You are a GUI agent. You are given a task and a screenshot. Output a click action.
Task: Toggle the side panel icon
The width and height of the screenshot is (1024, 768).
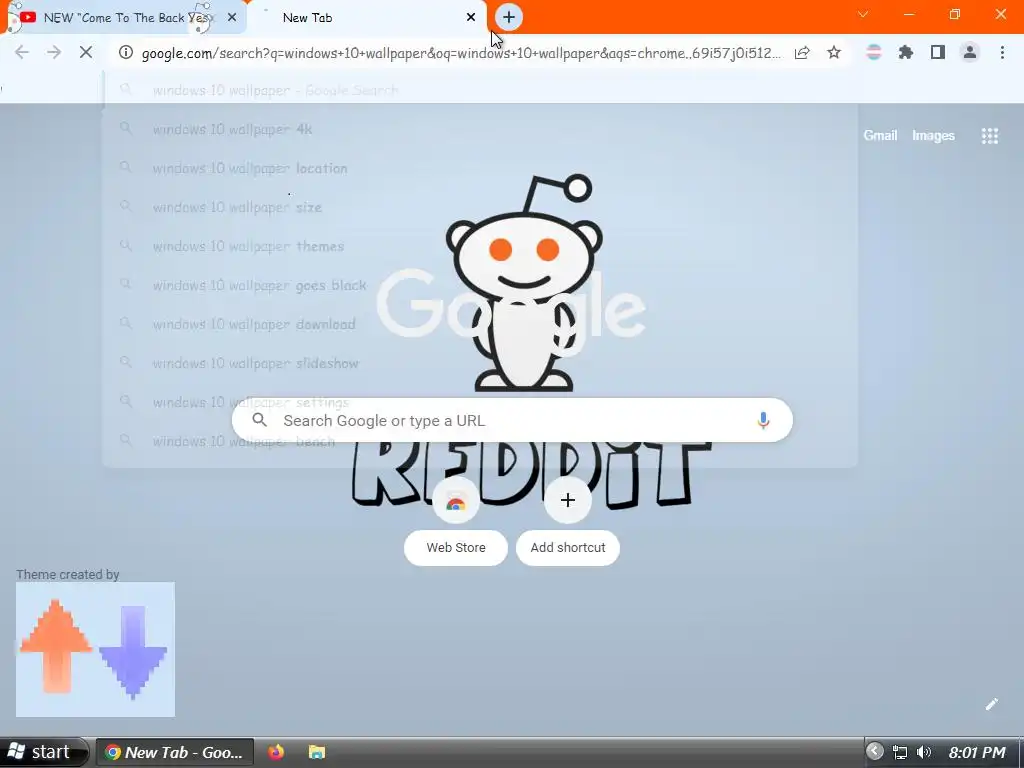coord(937,52)
